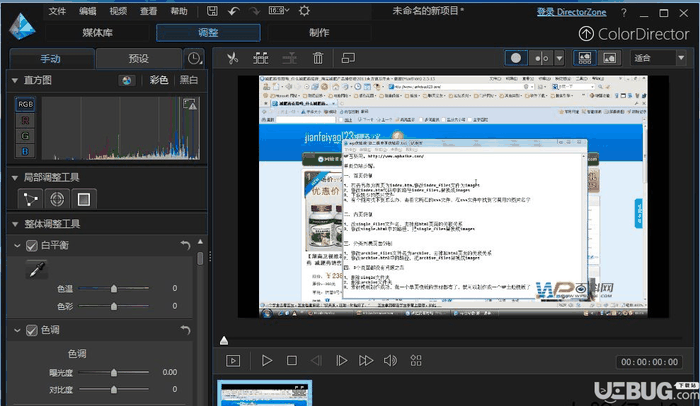Click the playhead marker on timeline
This screenshot has width=700, height=406.
click(x=224, y=341)
